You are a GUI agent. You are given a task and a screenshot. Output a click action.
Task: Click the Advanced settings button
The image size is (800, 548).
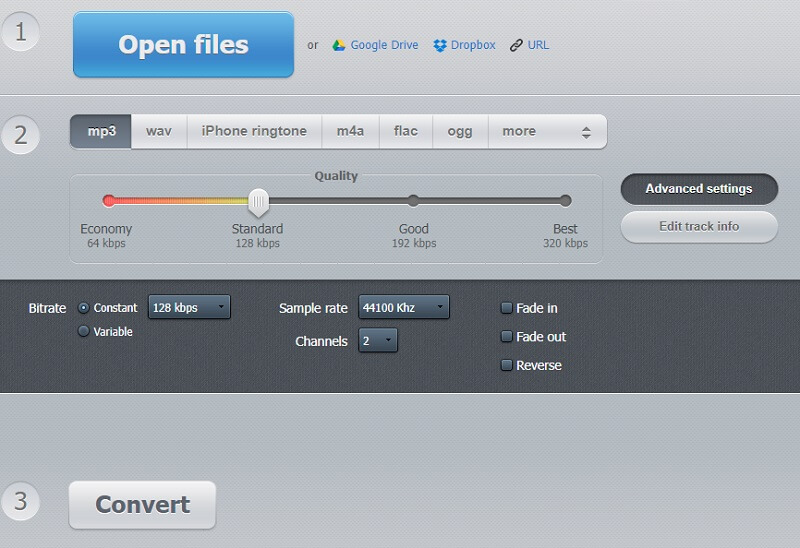[x=699, y=189]
